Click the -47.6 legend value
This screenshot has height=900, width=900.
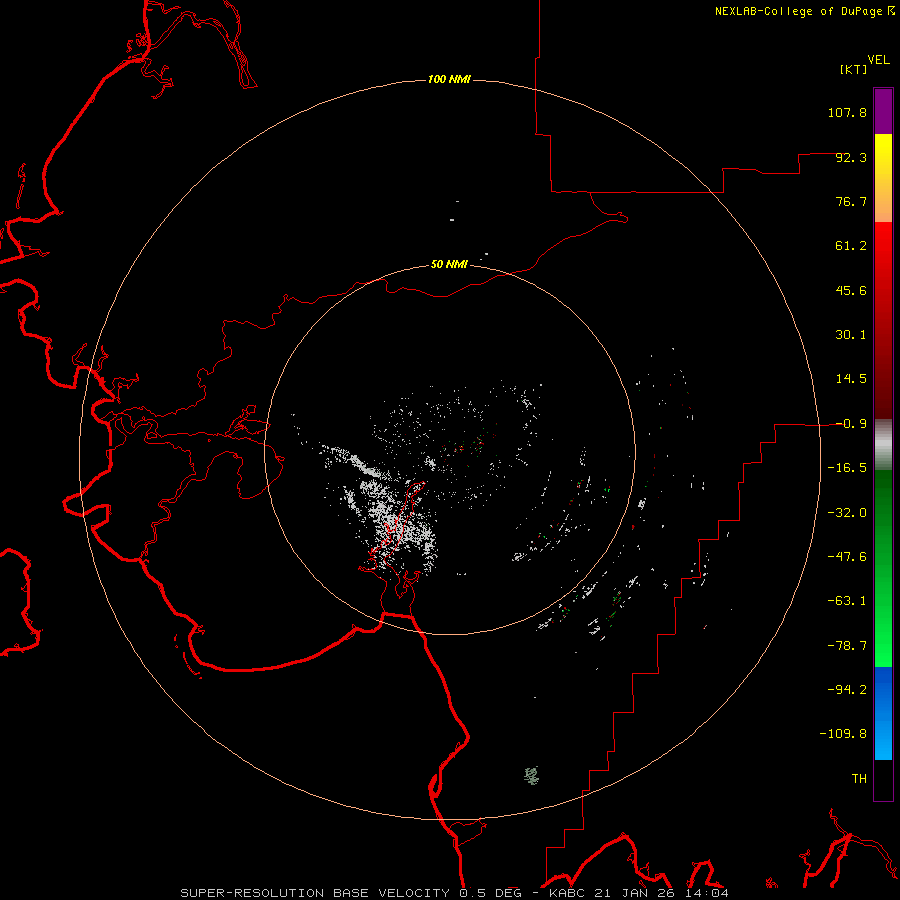tap(847, 557)
